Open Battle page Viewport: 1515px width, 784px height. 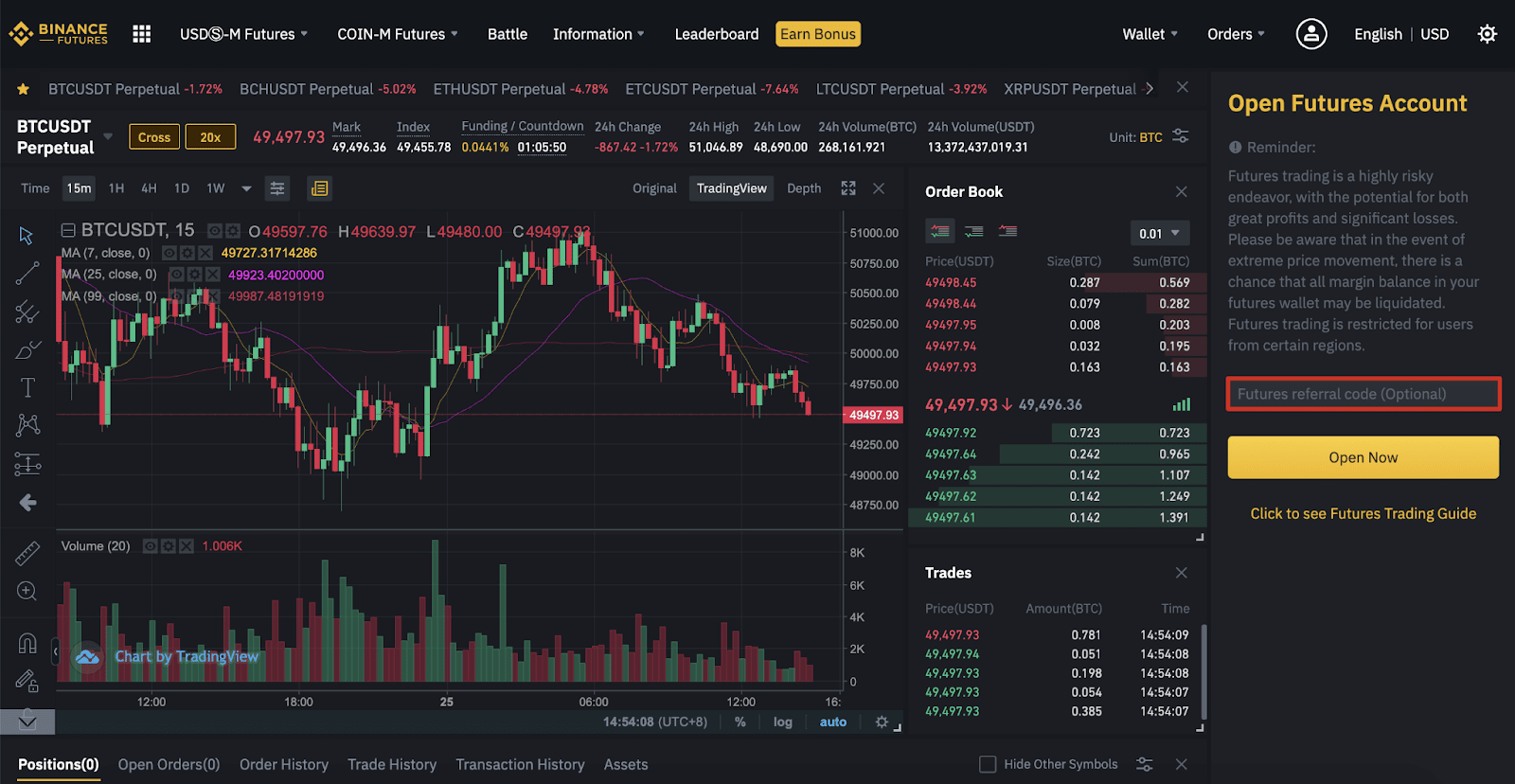[x=508, y=34]
